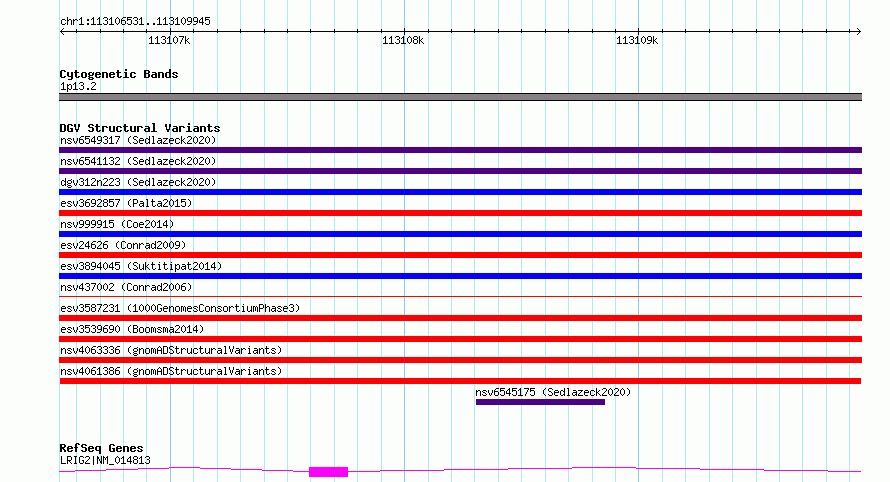This screenshot has height=482, width=890.
Task: Click the red bar under esv3539690
Action: [460, 339]
